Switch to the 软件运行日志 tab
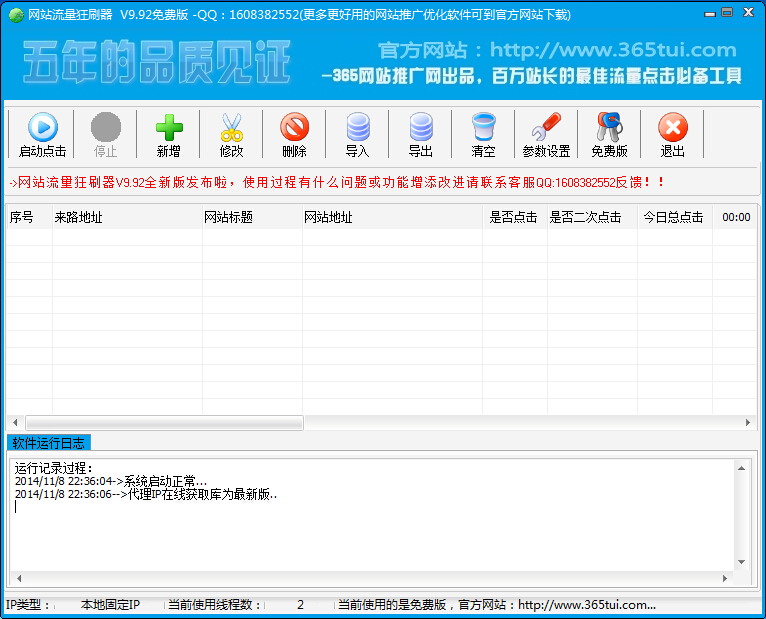The height and width of the screenshot is (619, 766). click(49, 443)
